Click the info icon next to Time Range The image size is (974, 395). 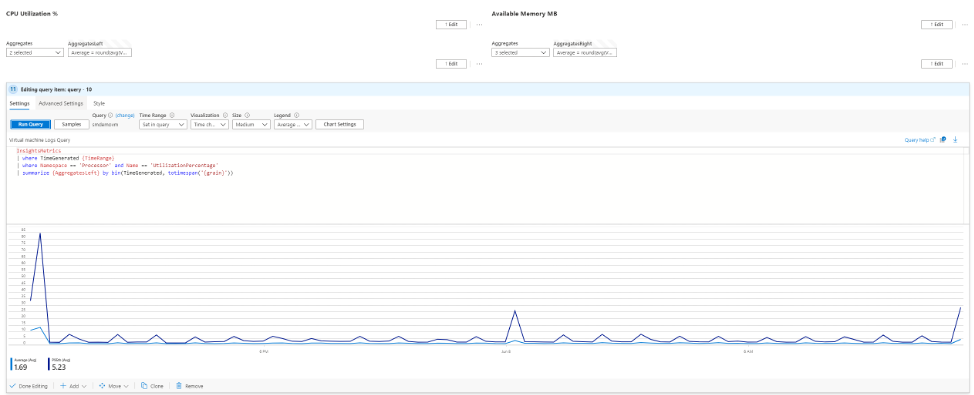[x=172, y=115]
